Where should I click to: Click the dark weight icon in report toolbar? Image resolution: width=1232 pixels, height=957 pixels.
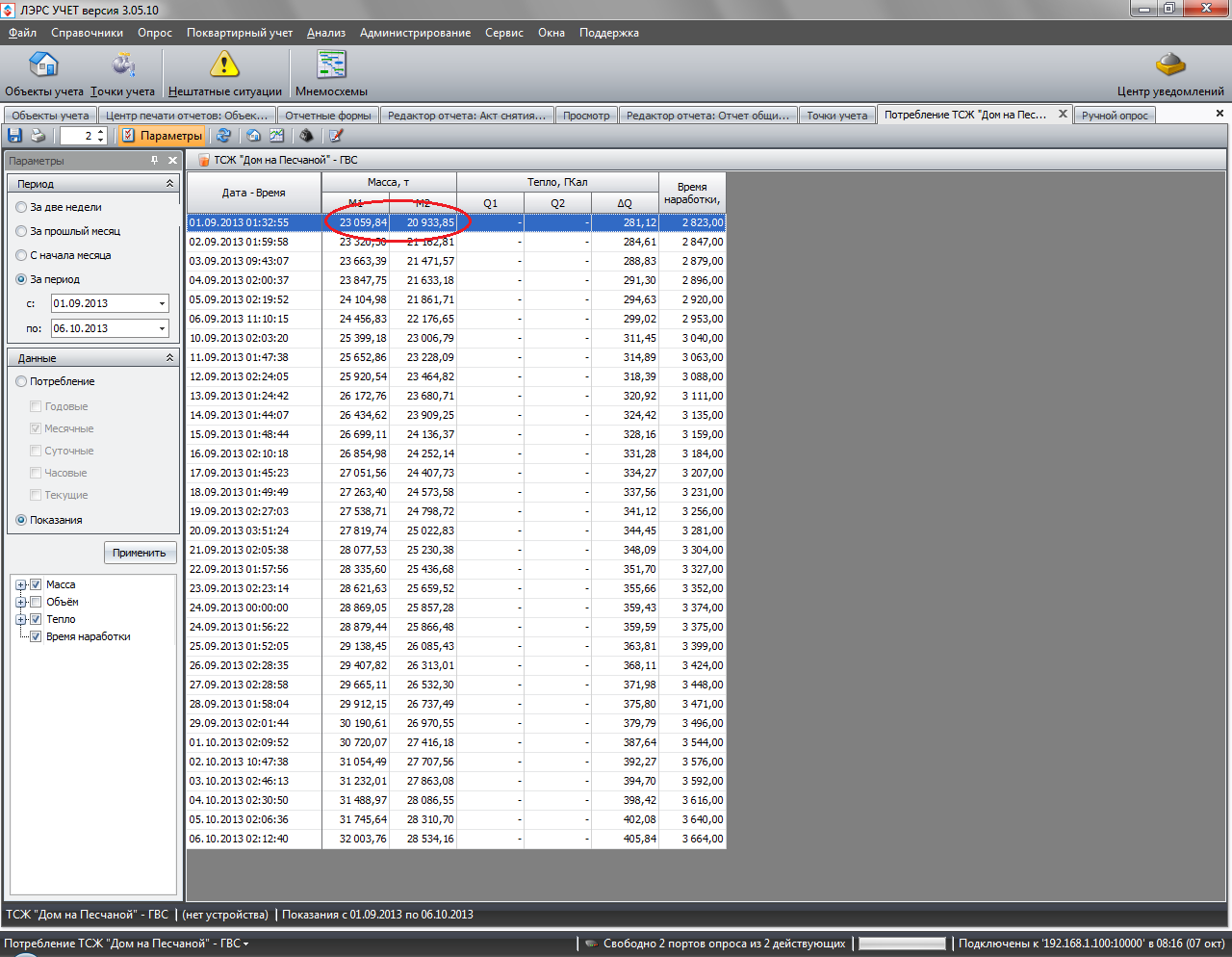coord(306,136)
